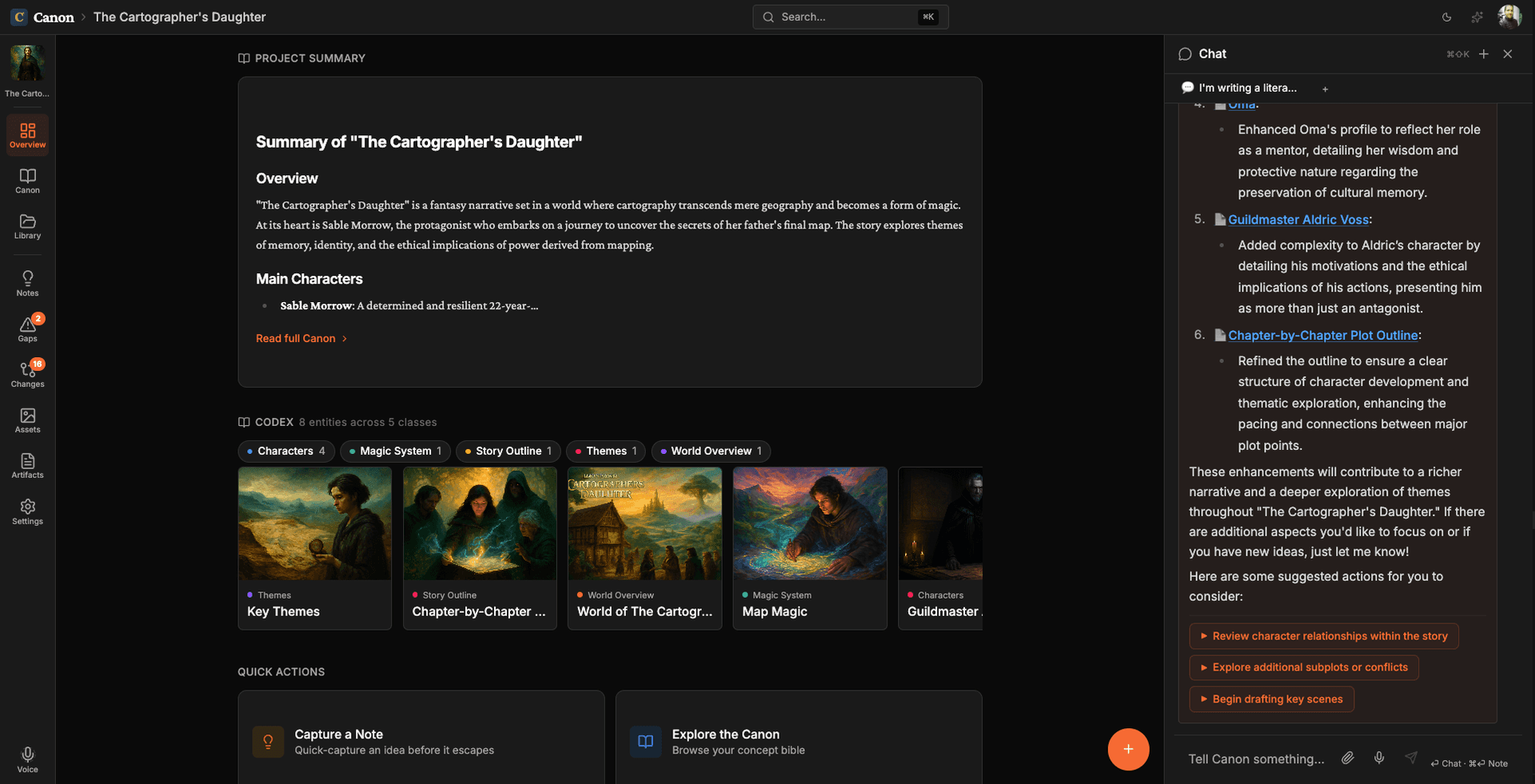Screen dimensions: 1535x784
Task: Click the Capture a Note lightbulb icon
Action: 268,742
